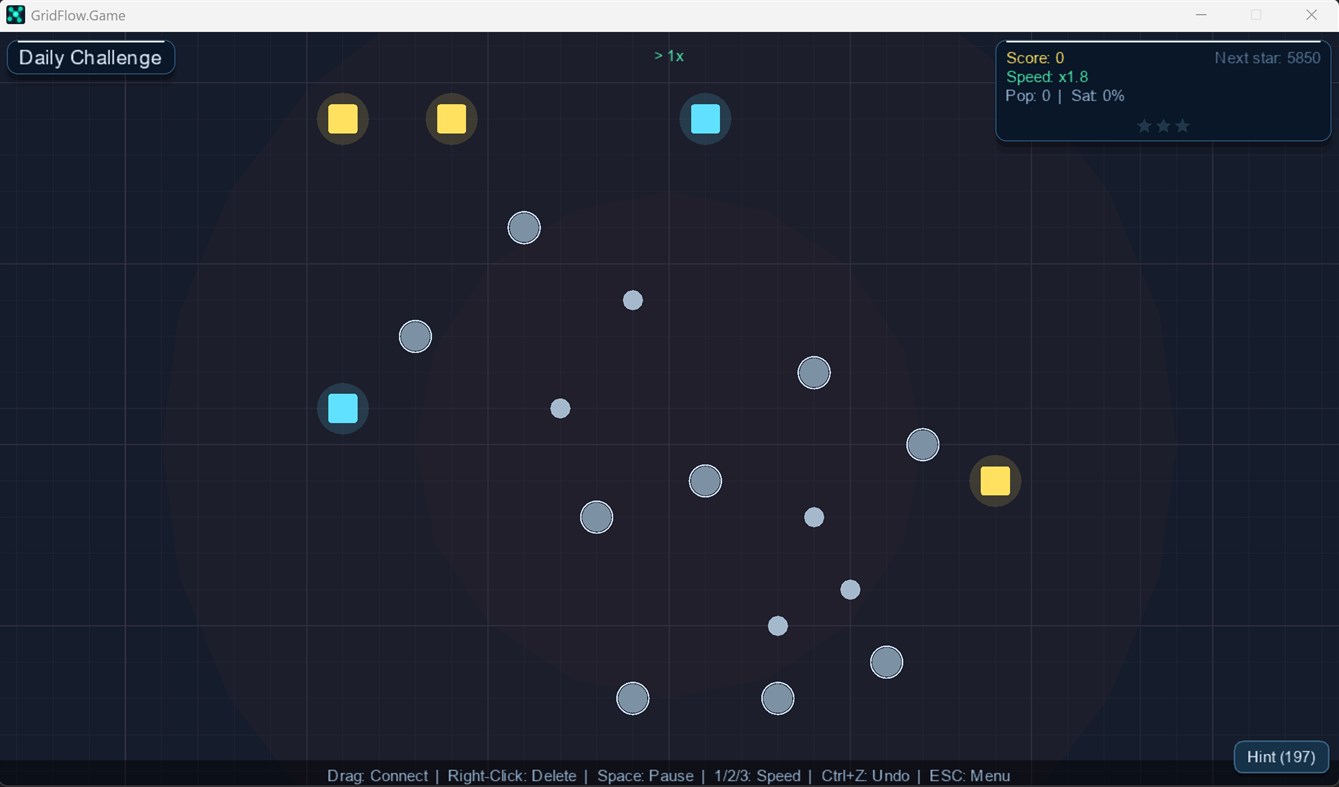Click the leftmost yellow square node near top
The image size is (1339, 787).
343,119
